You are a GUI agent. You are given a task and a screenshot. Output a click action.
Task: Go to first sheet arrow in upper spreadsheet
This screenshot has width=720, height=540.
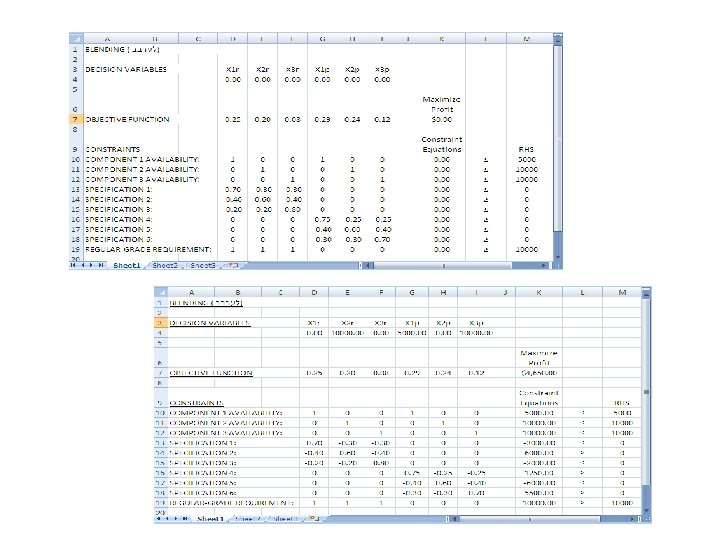pos(73,265)
